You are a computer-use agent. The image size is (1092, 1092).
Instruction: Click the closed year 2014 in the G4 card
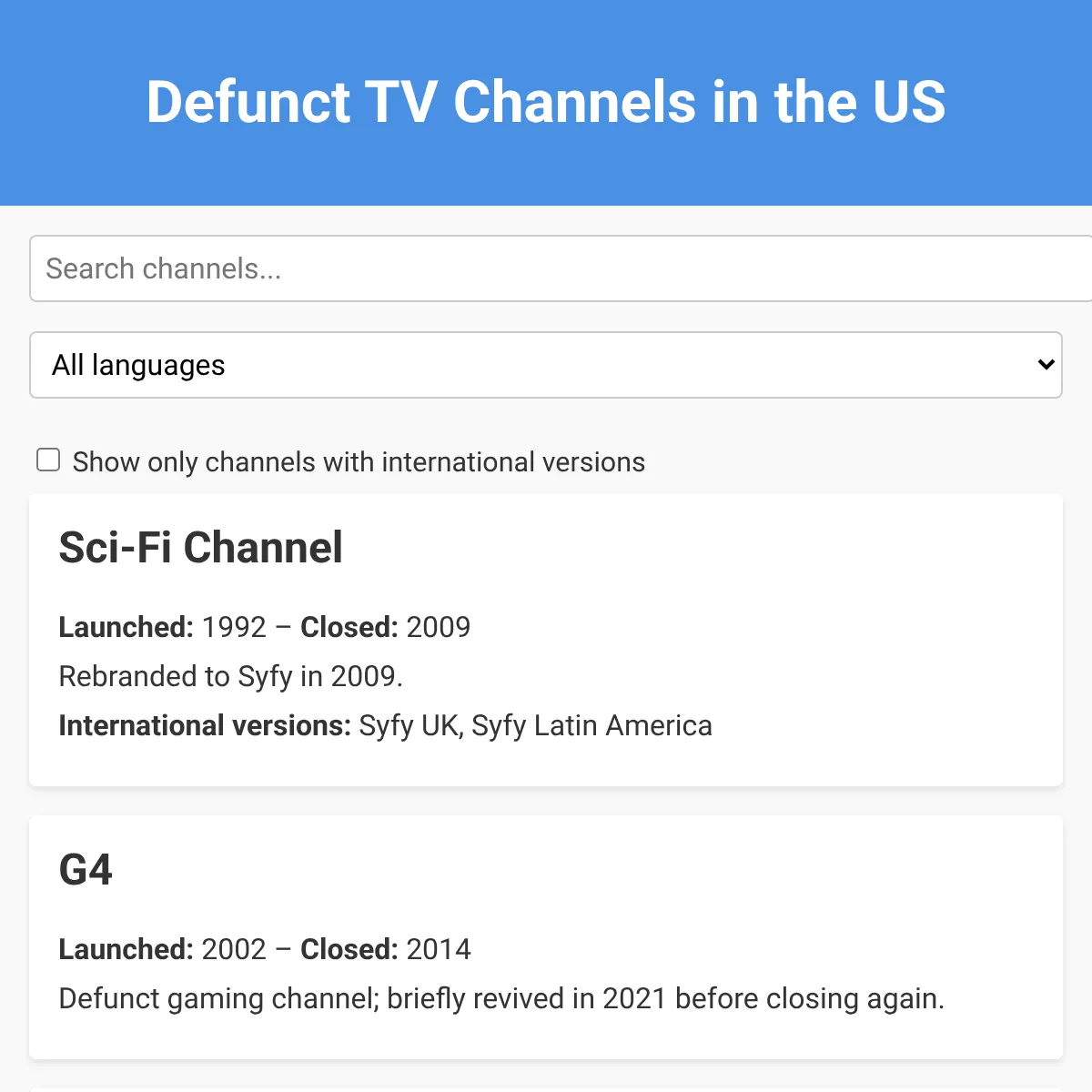[438, 949]
